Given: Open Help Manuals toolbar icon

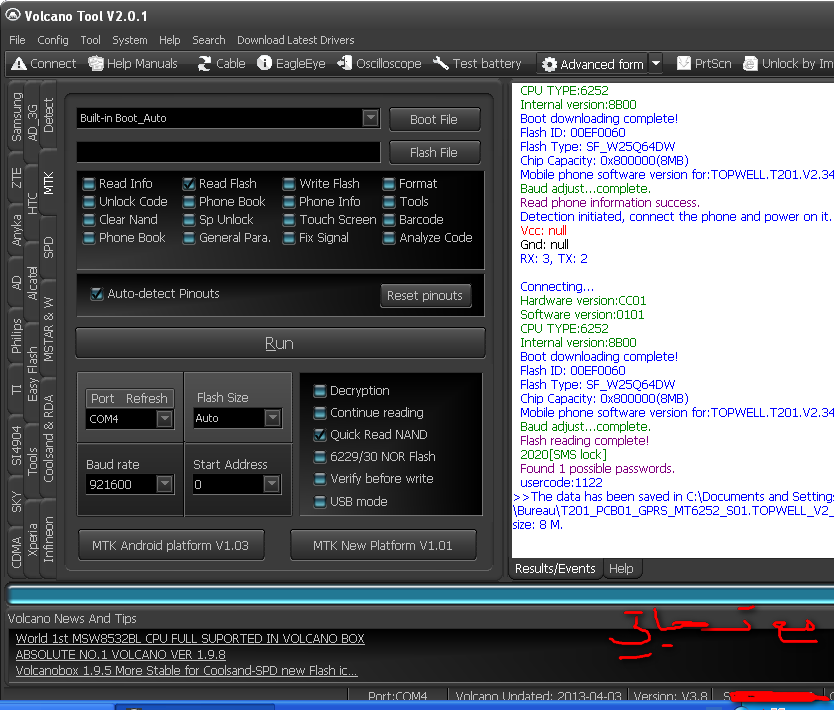Looking at the screenshot, I should point(96,64).
